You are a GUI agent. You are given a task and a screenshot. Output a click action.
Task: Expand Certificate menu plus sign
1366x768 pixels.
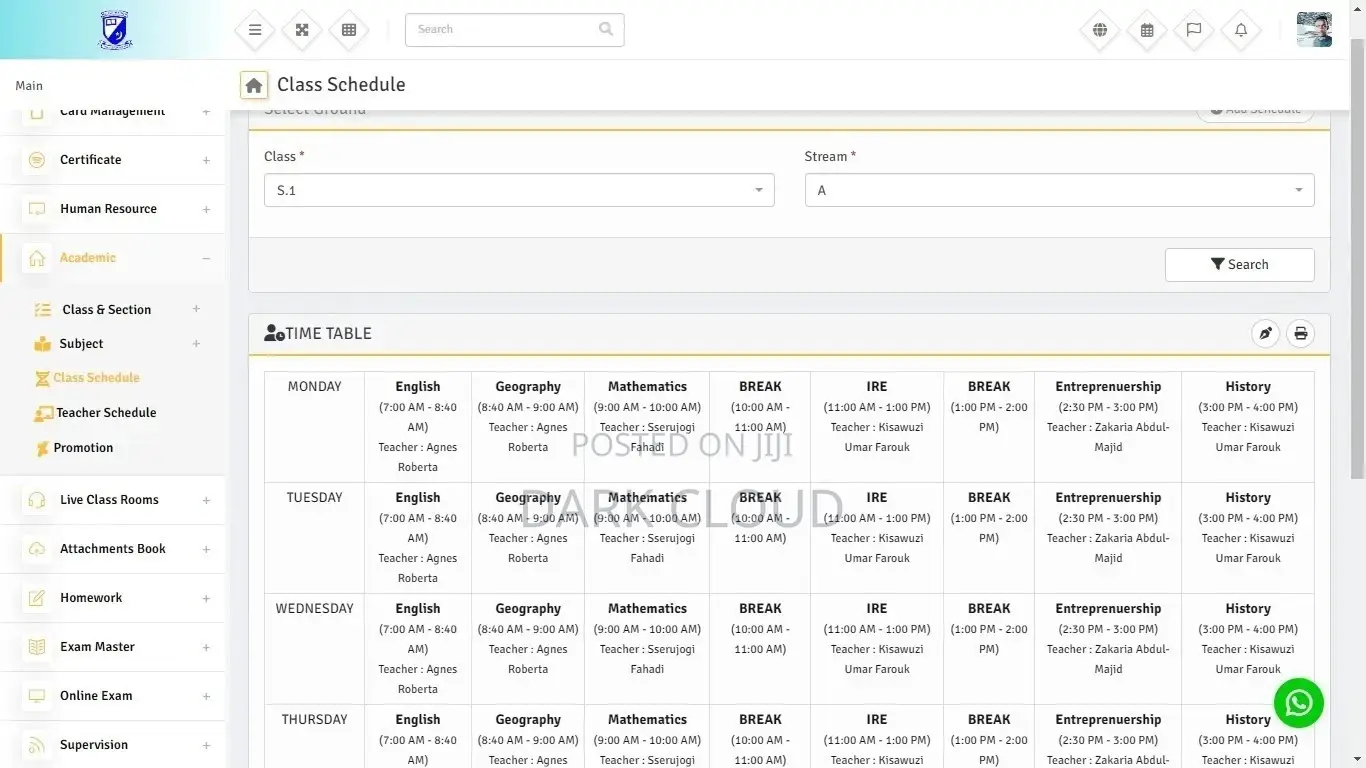(x=206, y=160)
